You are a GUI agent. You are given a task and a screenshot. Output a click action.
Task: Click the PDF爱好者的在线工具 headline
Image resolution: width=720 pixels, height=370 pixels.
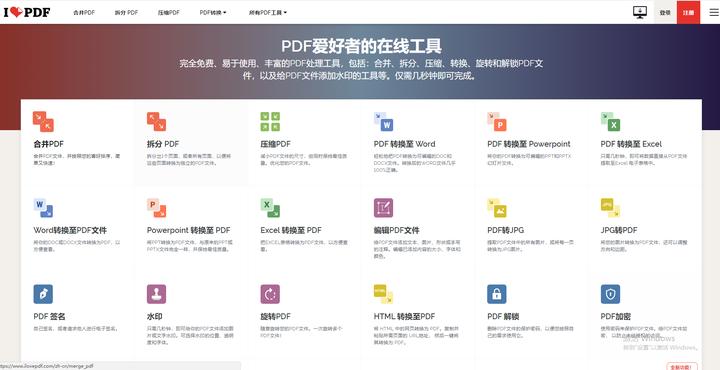click(x=361, y=46)
